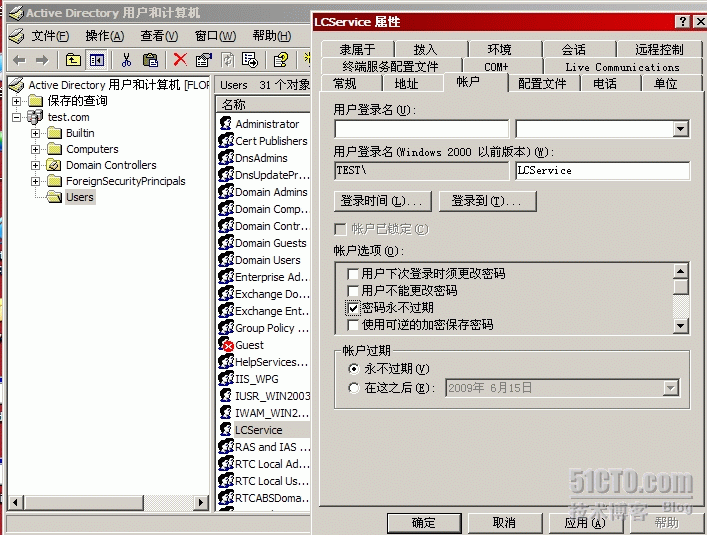Open the Window menu
The width and height of the screenshot is (707, 535).
215,36
